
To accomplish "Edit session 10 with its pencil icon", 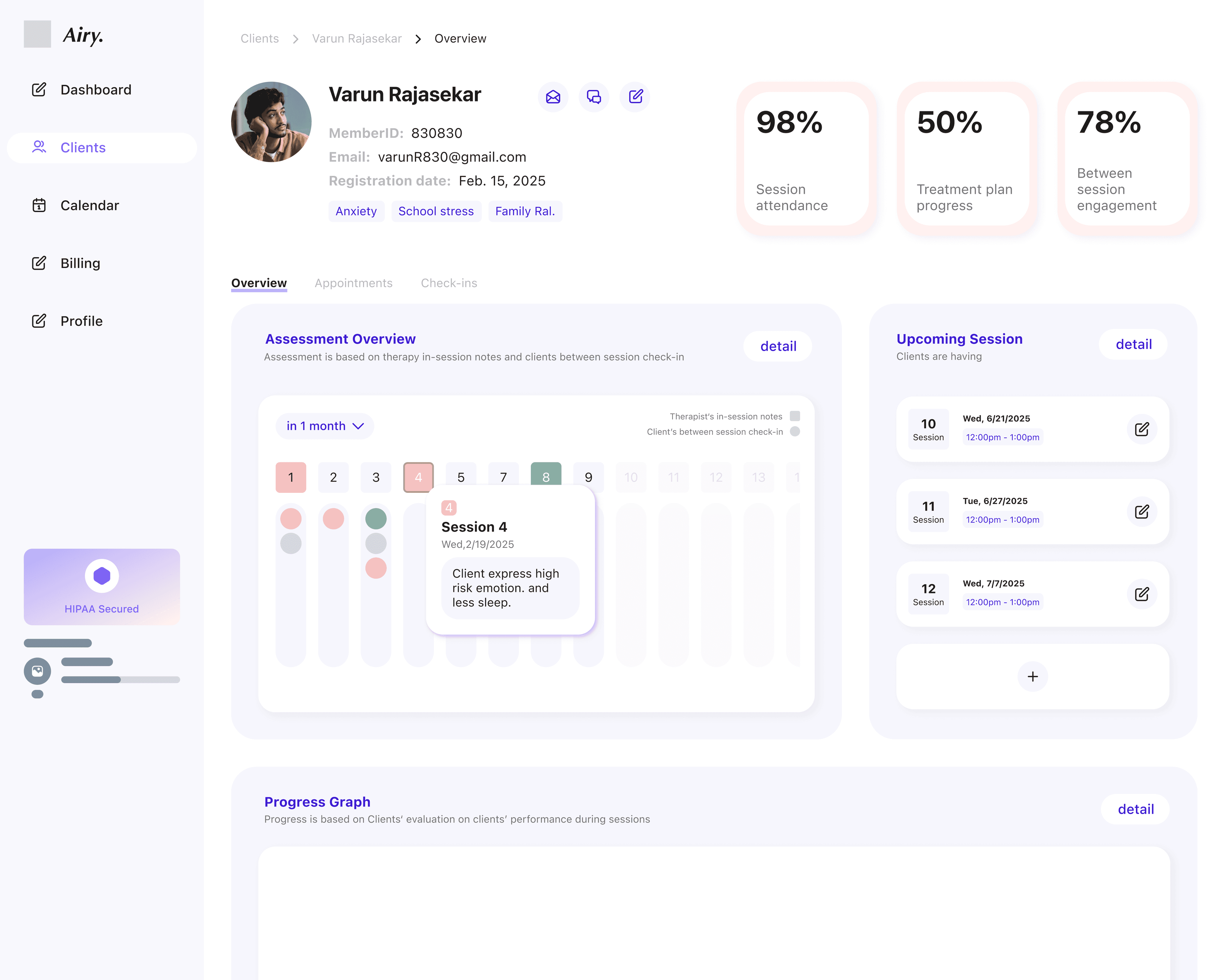I will click(1142, 429).
